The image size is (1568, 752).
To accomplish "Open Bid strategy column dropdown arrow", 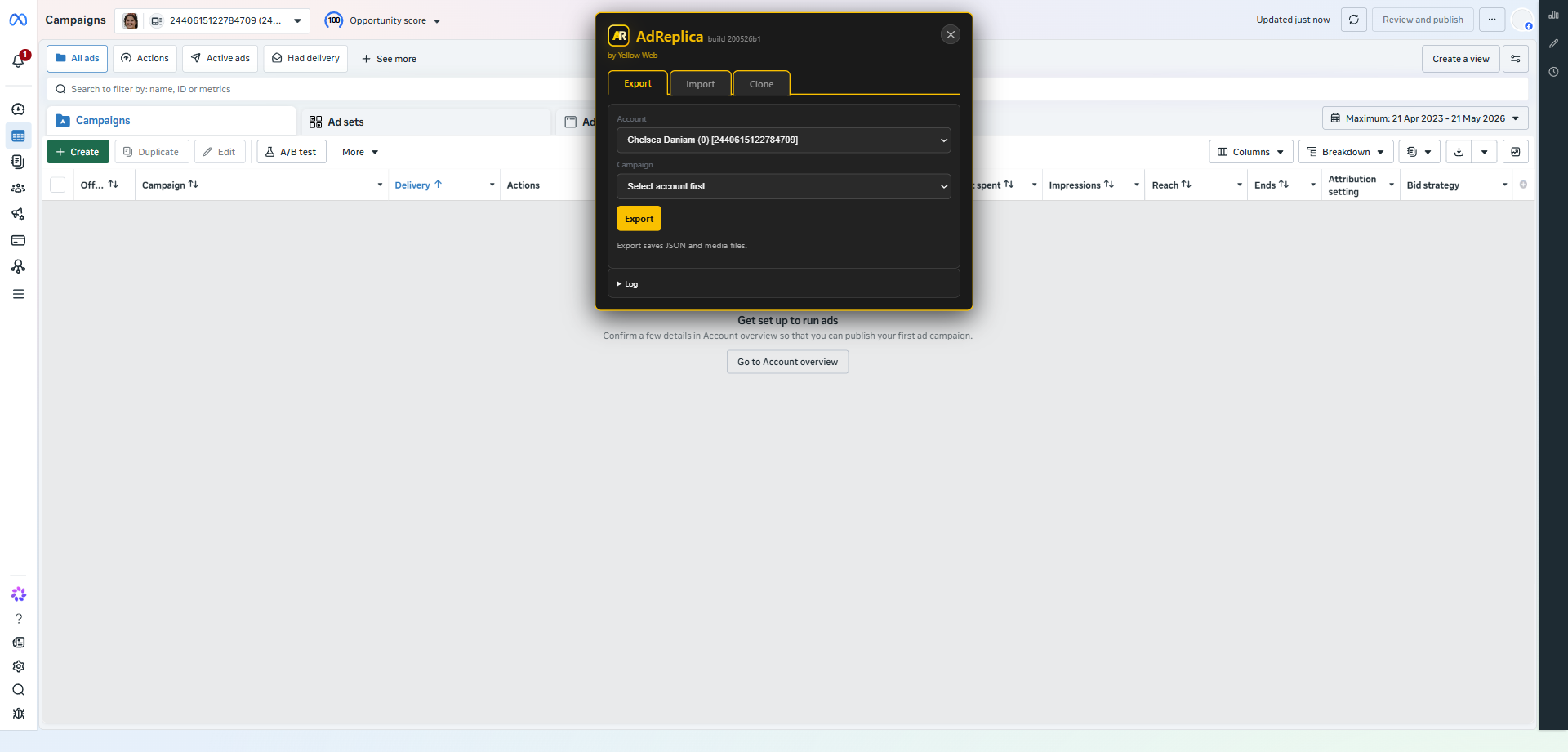I will (1505, 185).
